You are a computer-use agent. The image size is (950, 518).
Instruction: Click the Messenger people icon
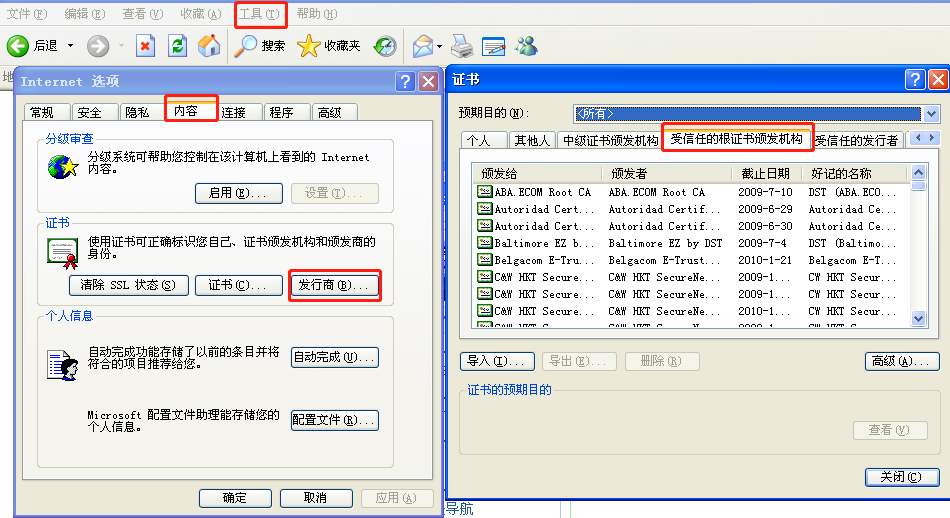[x=526, y=46]
